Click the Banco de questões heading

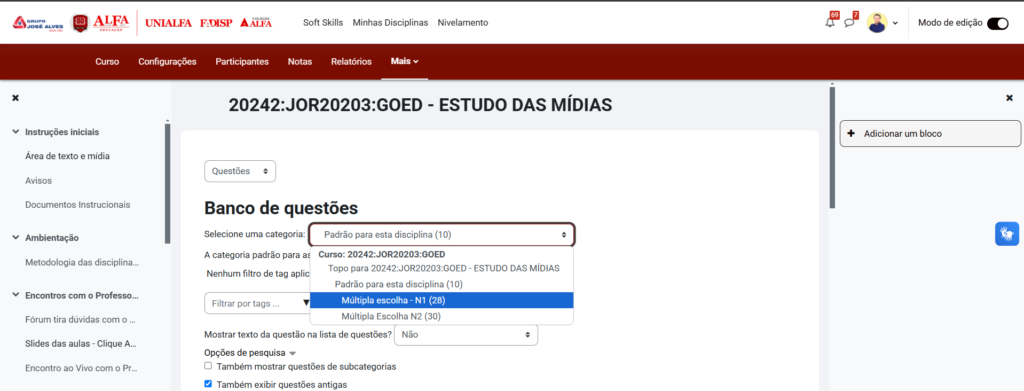click(281, 208)
